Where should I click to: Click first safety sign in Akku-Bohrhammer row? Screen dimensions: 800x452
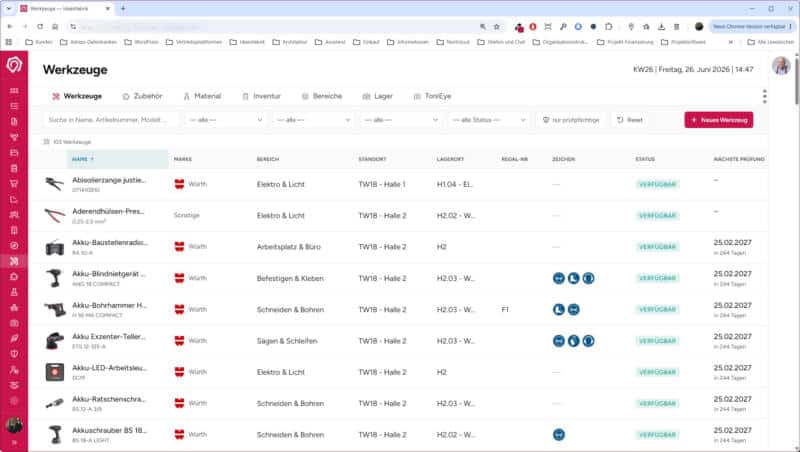pyautogui.click(x=559, y=309)
